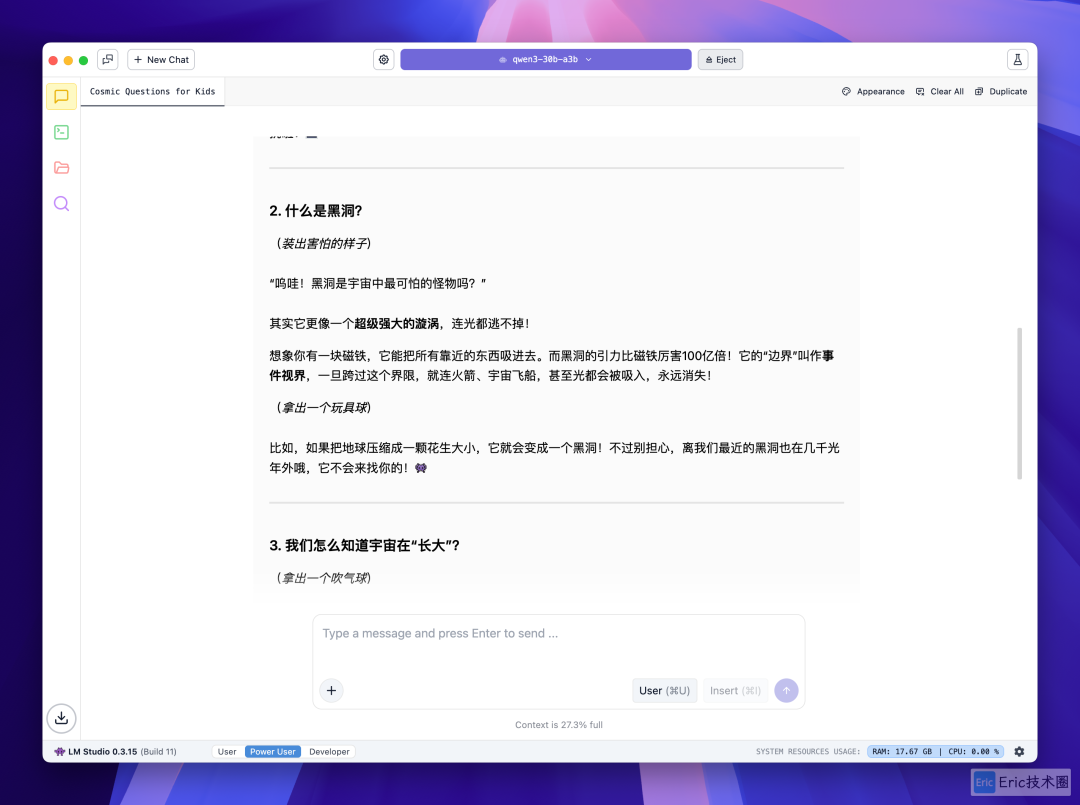Open Appearance options

[x=873, y=92]
